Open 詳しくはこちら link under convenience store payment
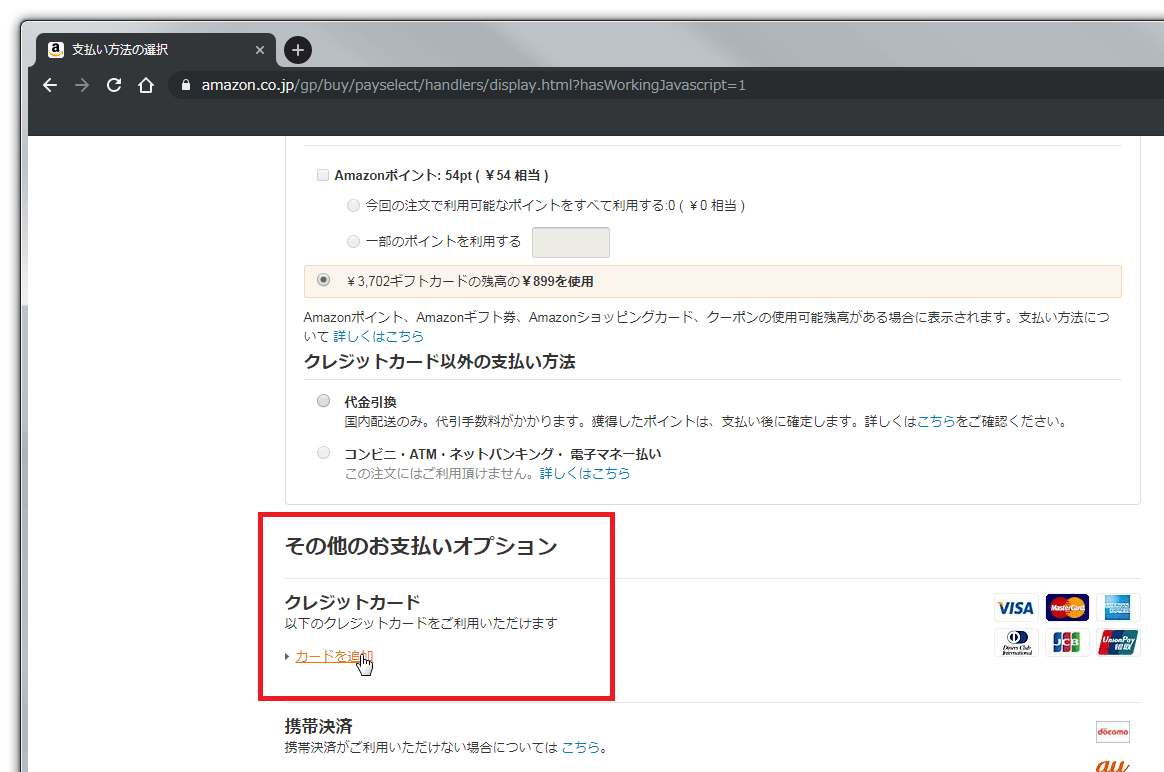The image size is (1164, 772). pos(585,473)
